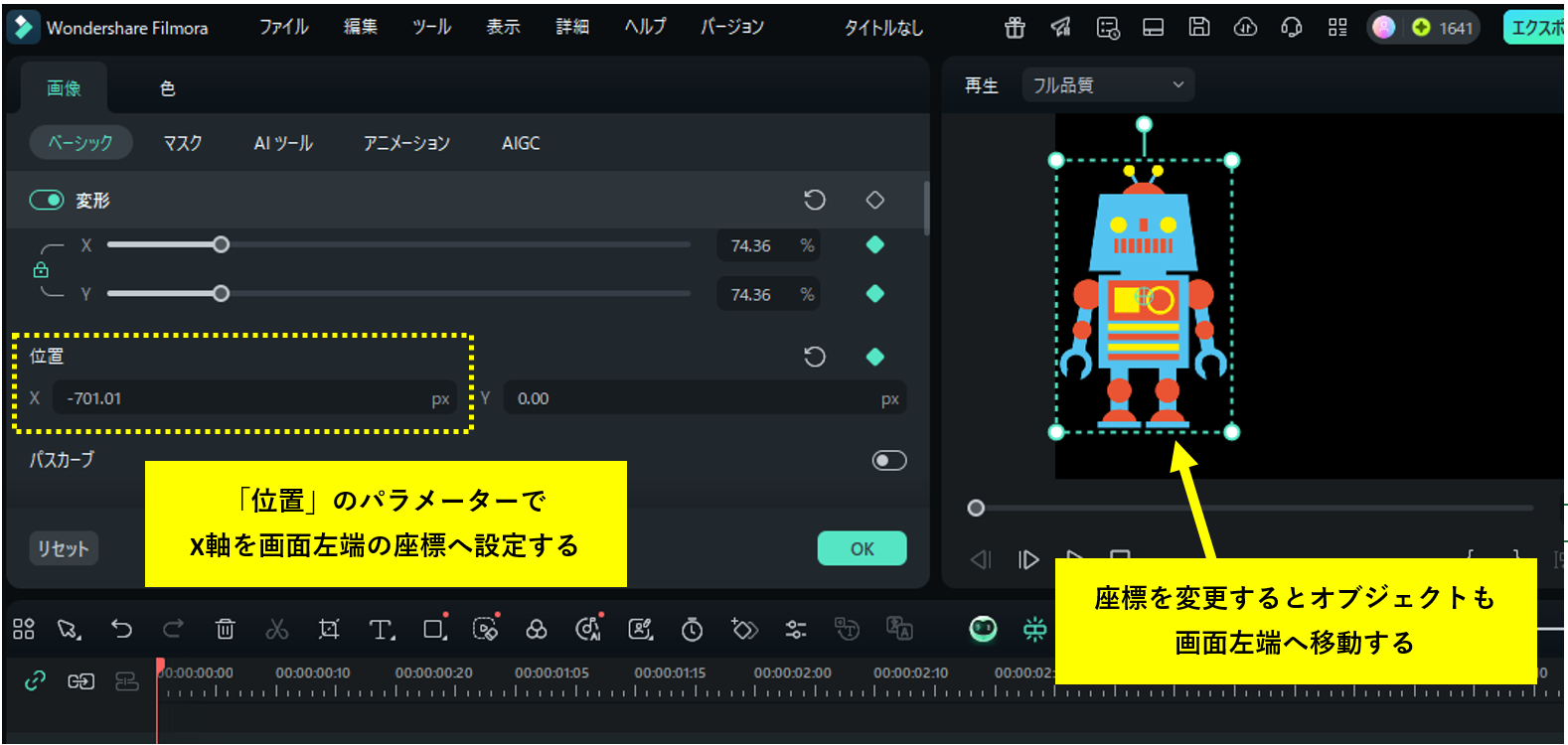
Task: Click the green sparkle AI icon in toolbar
Action: coord(1034,629)
